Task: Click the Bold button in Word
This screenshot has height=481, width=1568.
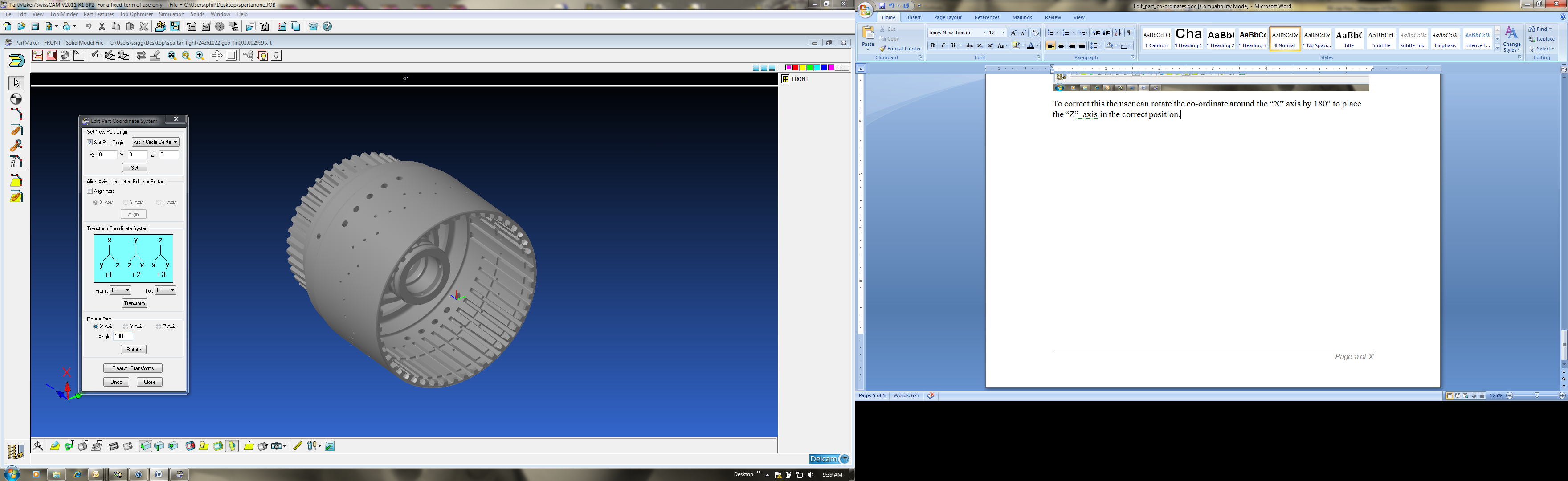Action: point(932,46)
